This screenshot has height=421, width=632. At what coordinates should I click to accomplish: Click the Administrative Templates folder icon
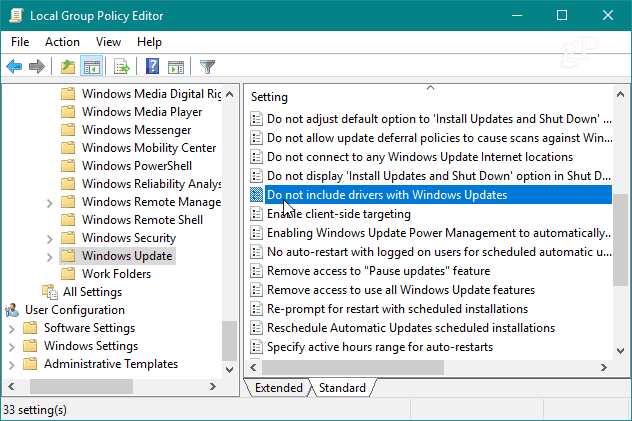click(30, 364)
